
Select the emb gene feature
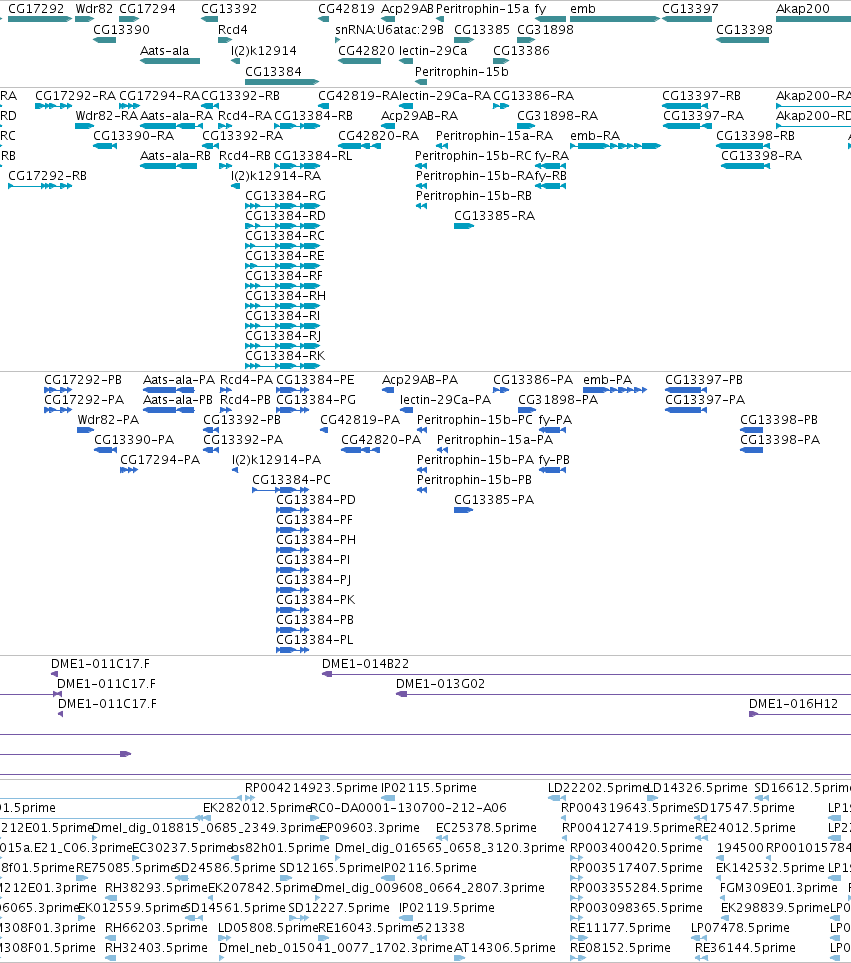[615, 19]
